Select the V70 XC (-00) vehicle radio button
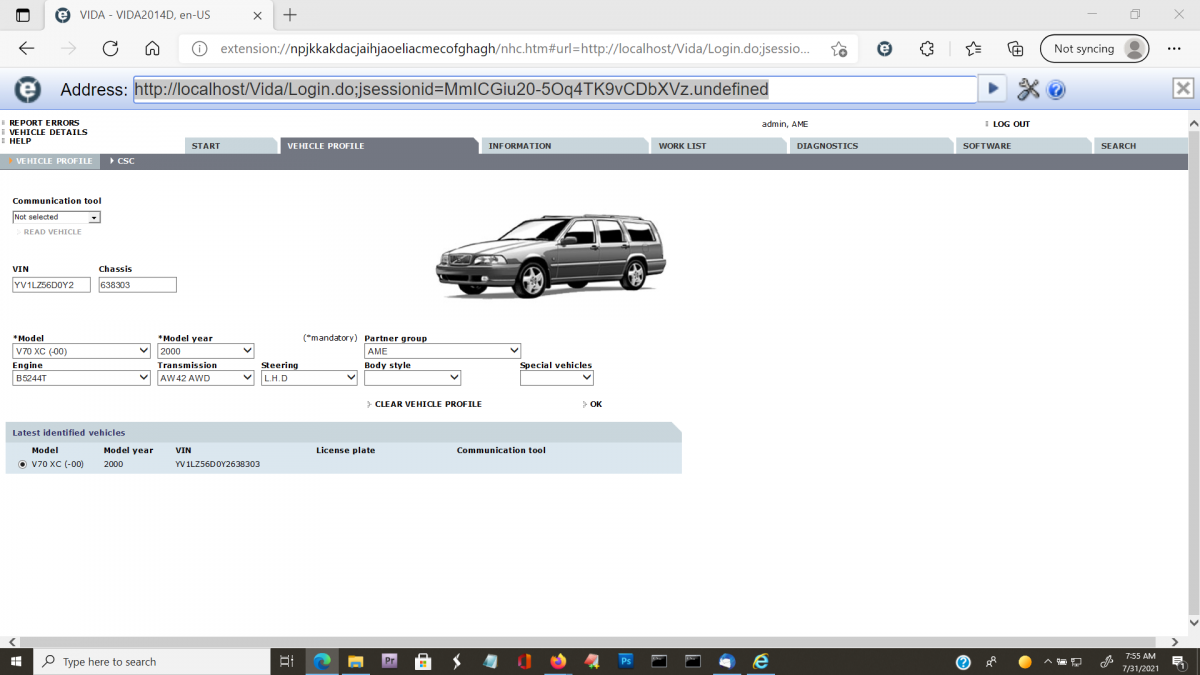 click(22, 463)
